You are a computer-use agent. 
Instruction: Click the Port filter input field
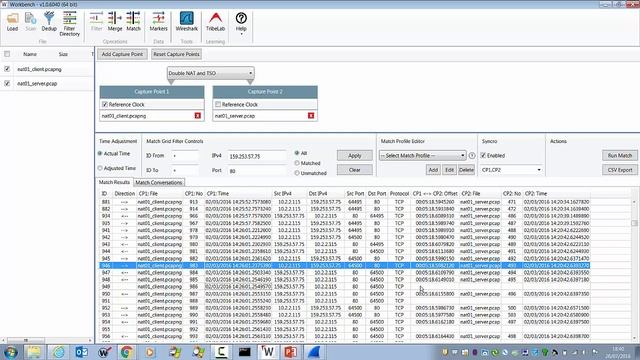[x=257, y=171]
